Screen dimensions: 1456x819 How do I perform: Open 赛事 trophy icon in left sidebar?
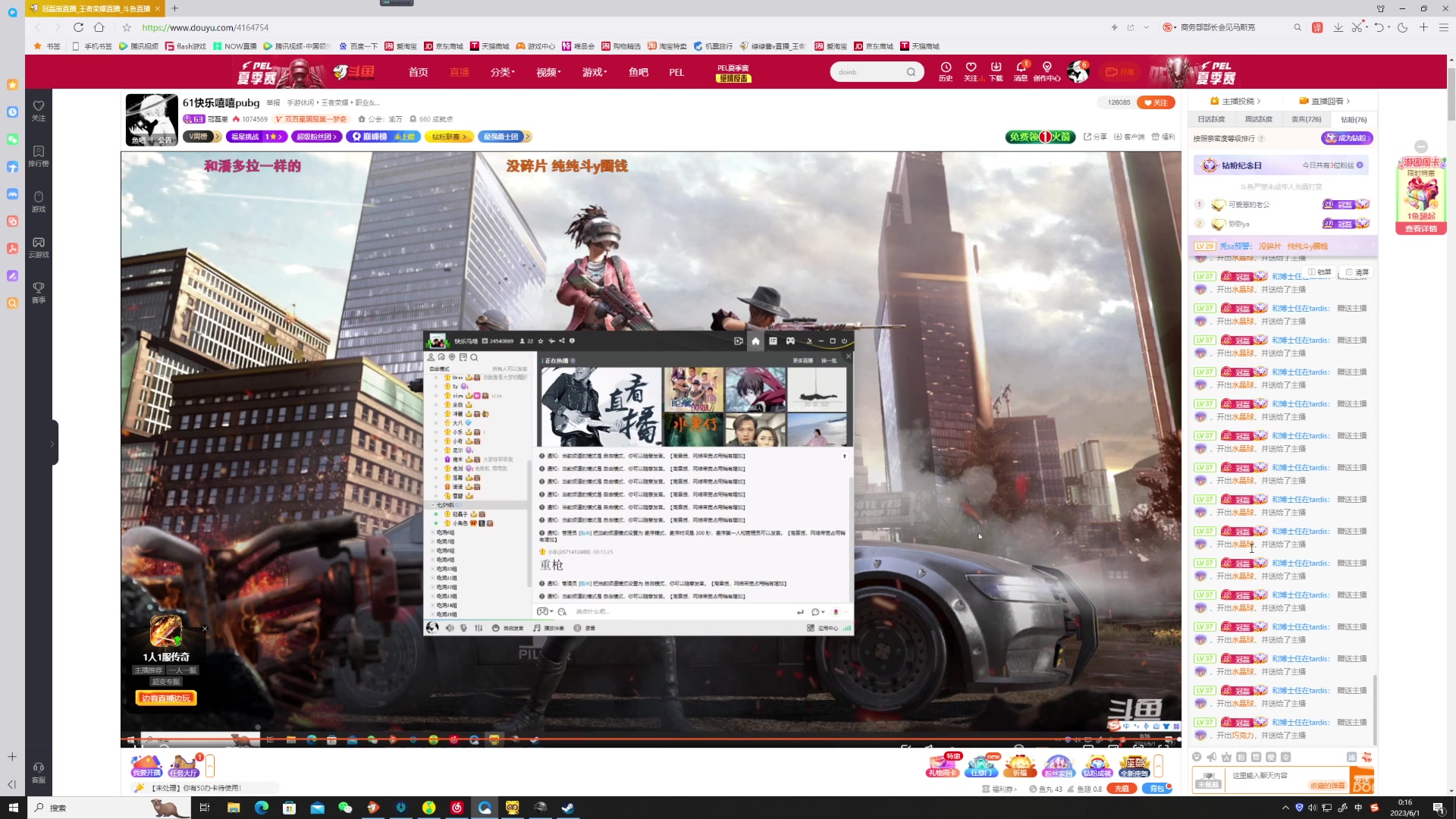tap(39, 292)
